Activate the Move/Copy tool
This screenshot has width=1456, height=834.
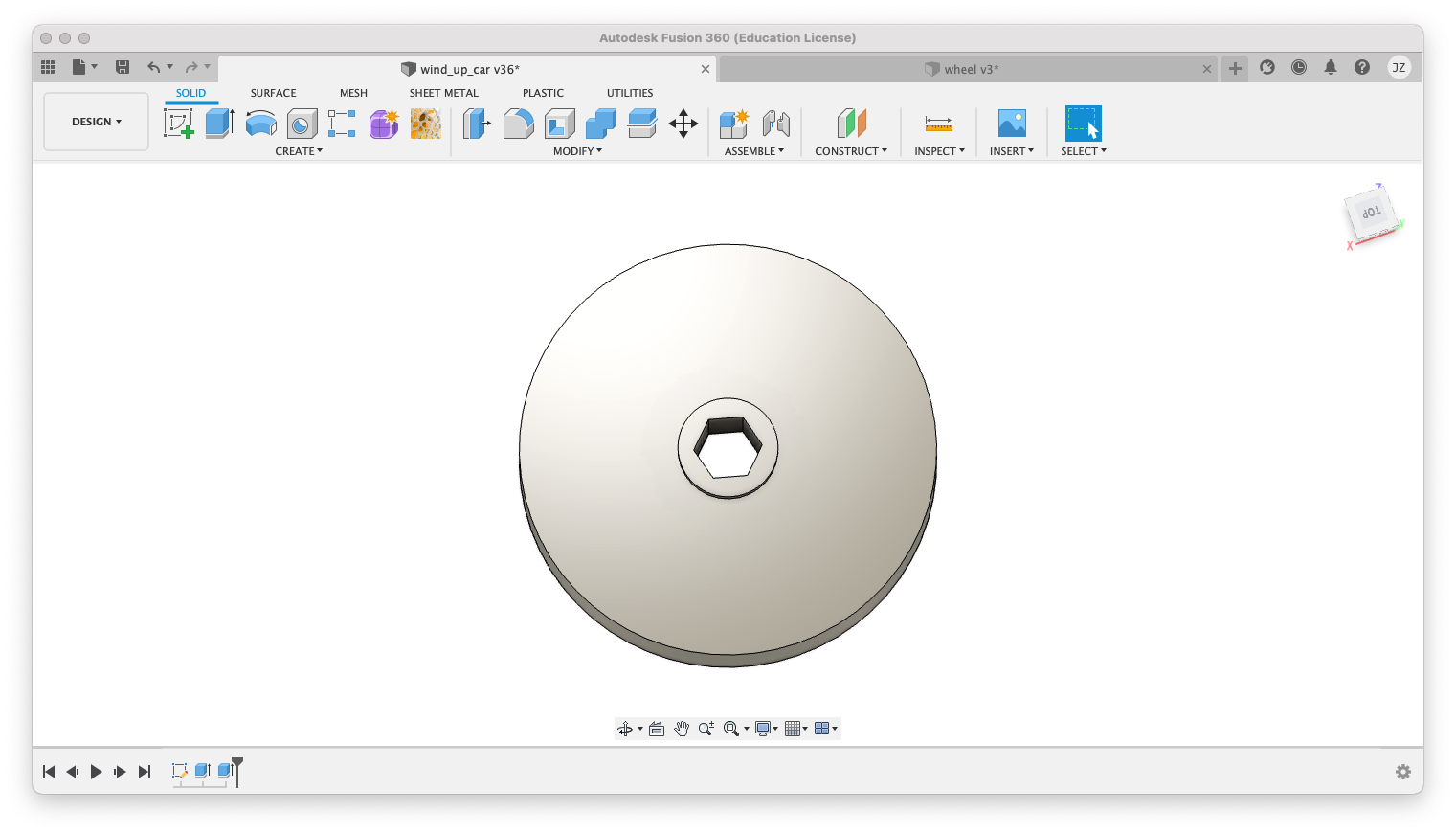(683, 124)
